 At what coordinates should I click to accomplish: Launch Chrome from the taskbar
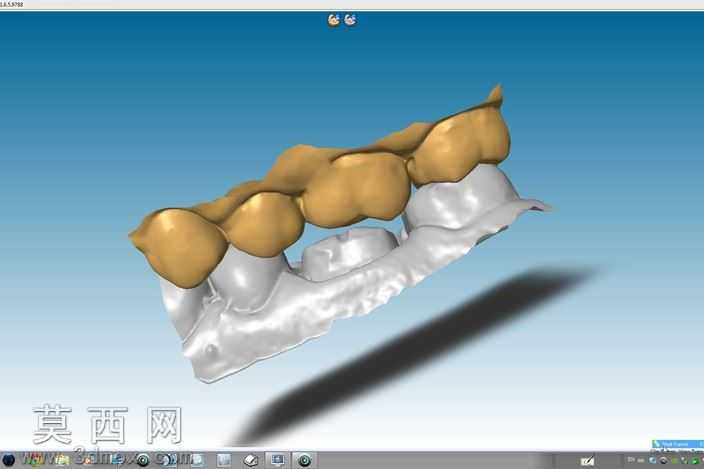(34, 460)
